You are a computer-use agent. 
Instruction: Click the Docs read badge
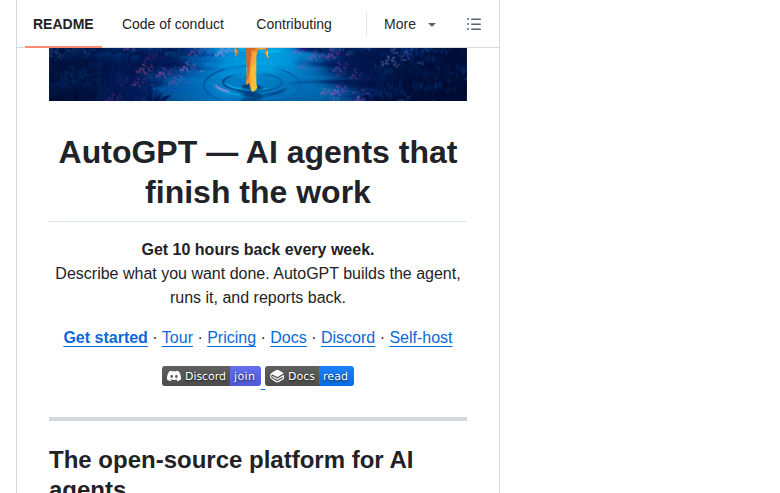309,376
